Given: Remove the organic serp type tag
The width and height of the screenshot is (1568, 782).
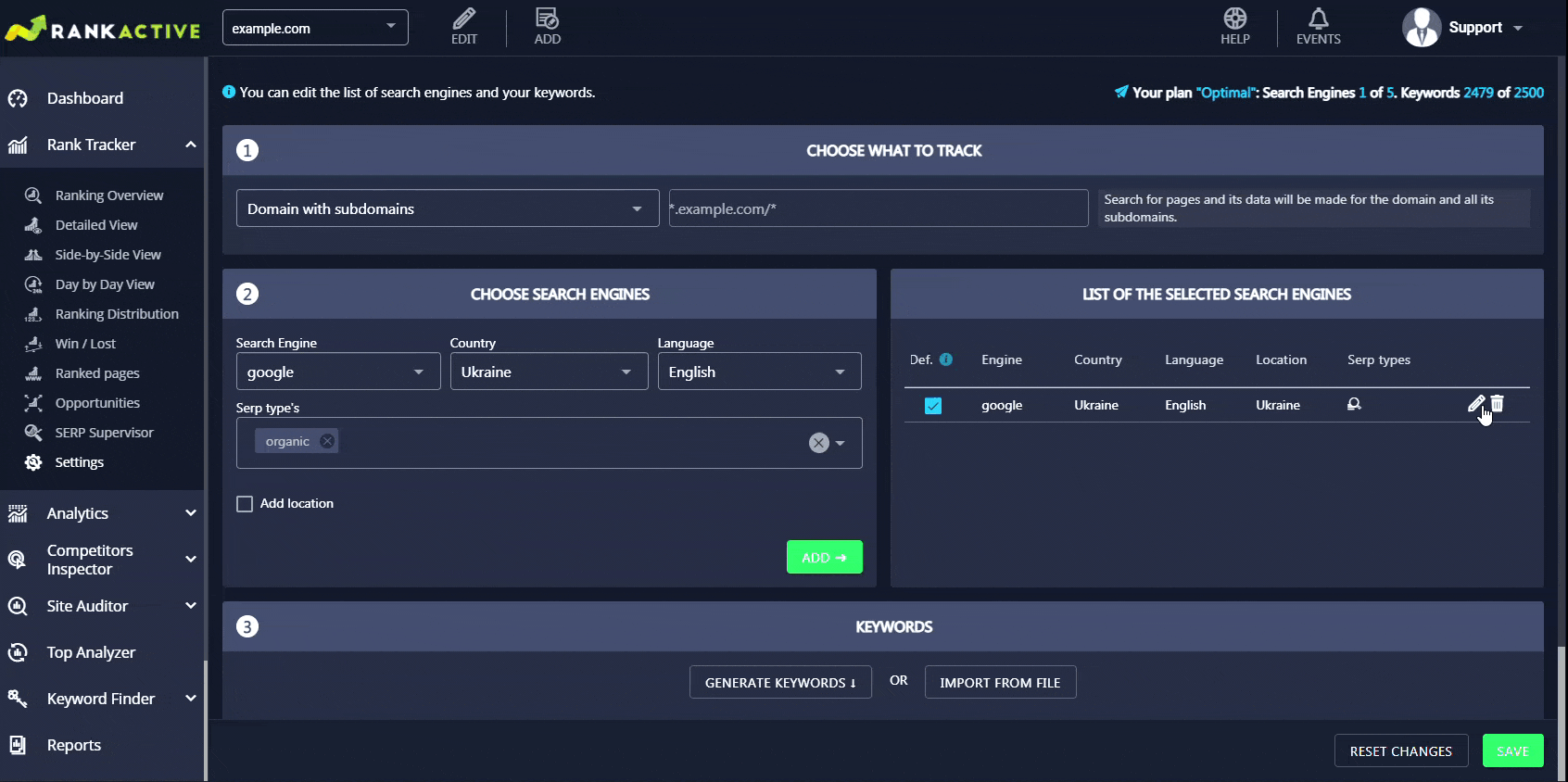Looking at the screenshot, I should coord(327,441).
